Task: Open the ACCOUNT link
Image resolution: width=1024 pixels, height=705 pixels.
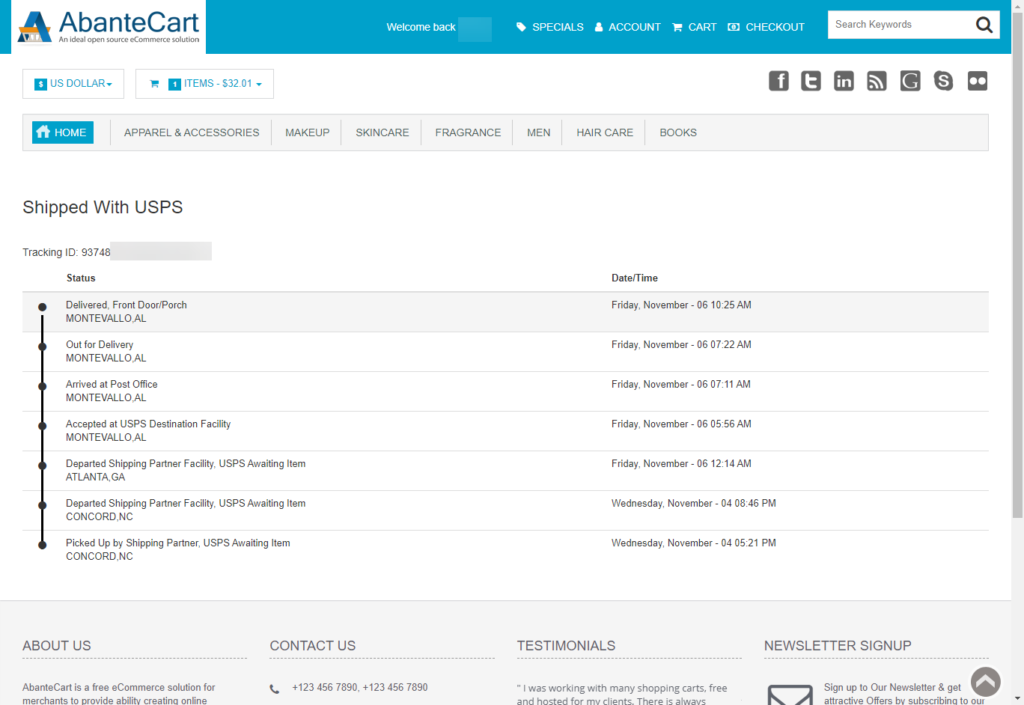Action: pyautogui.click(x=634, y=27)
